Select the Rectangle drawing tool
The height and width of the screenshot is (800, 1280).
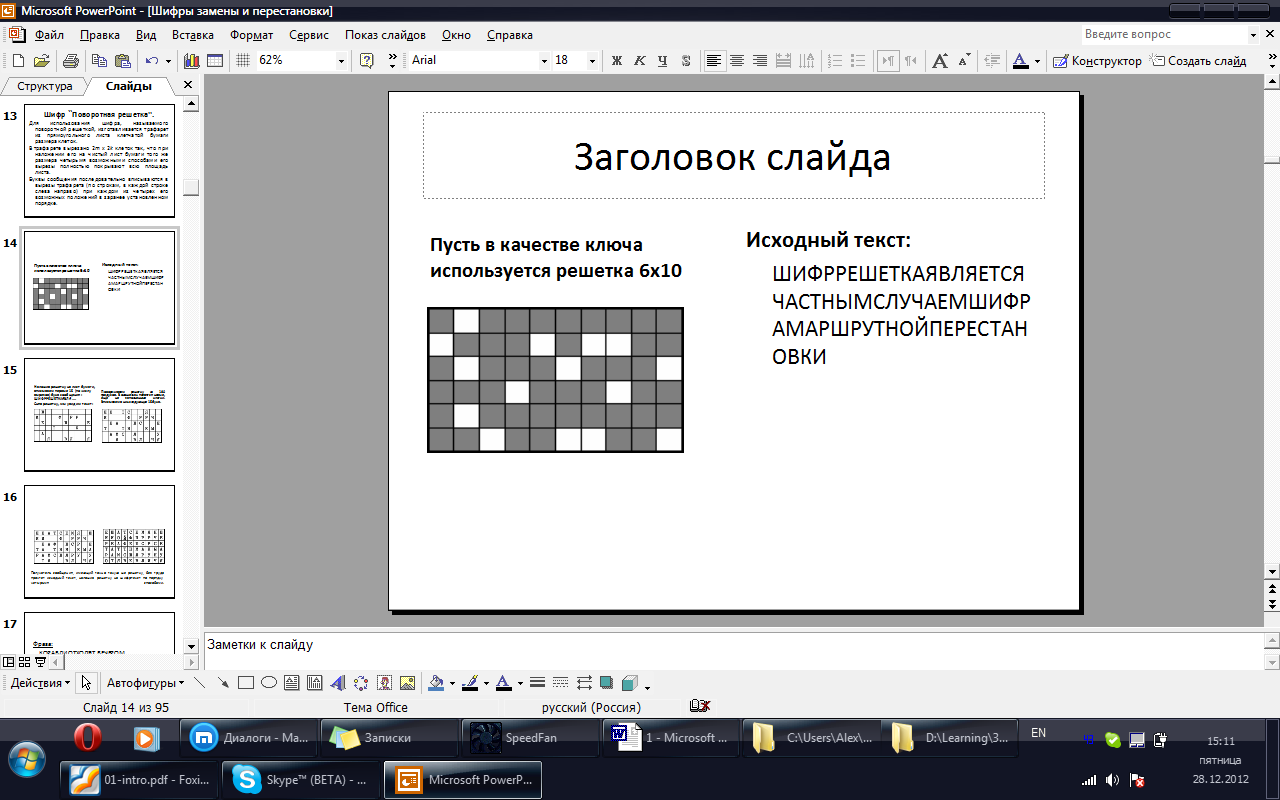click(246, 683)
